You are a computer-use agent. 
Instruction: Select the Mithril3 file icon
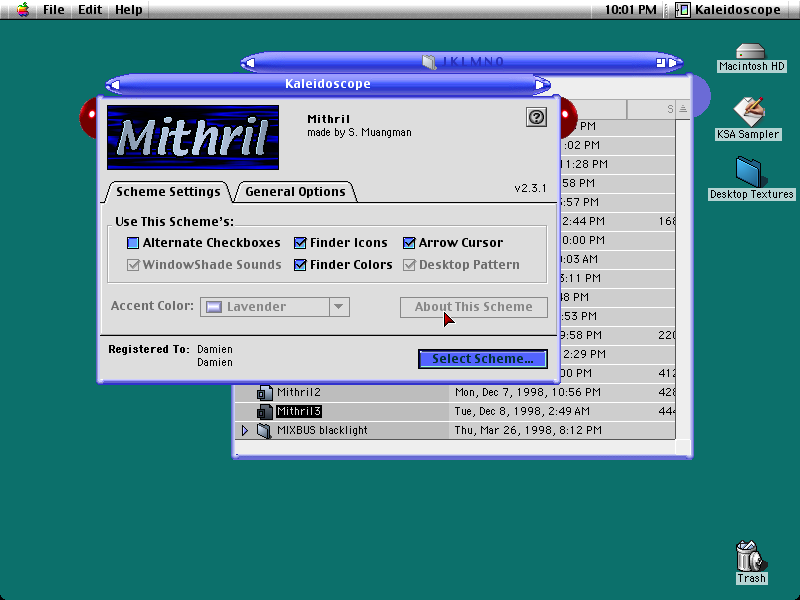(264, 412)
